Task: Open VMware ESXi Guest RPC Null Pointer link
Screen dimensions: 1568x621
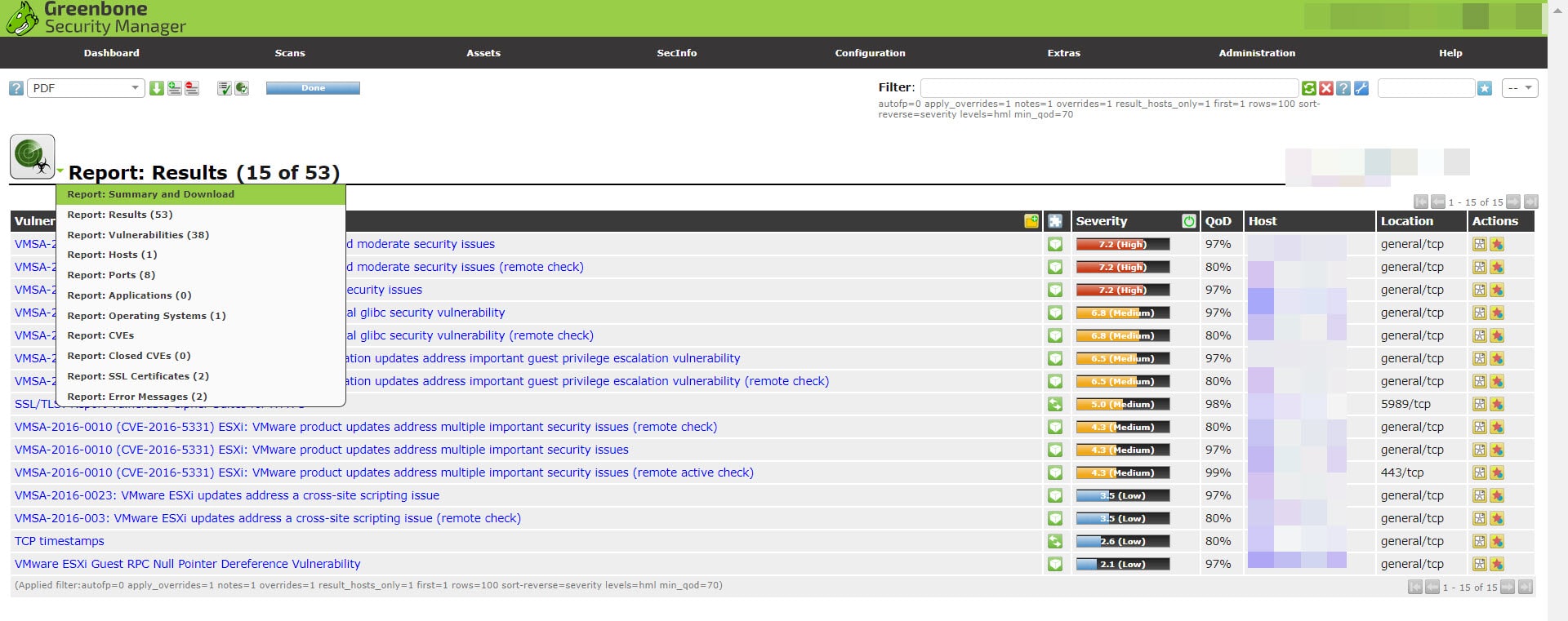Action: [x=187, y=564]
